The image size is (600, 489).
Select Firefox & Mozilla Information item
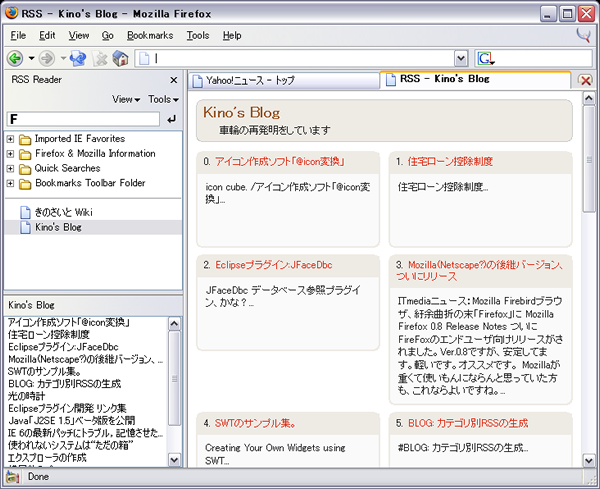coord(95,154)
